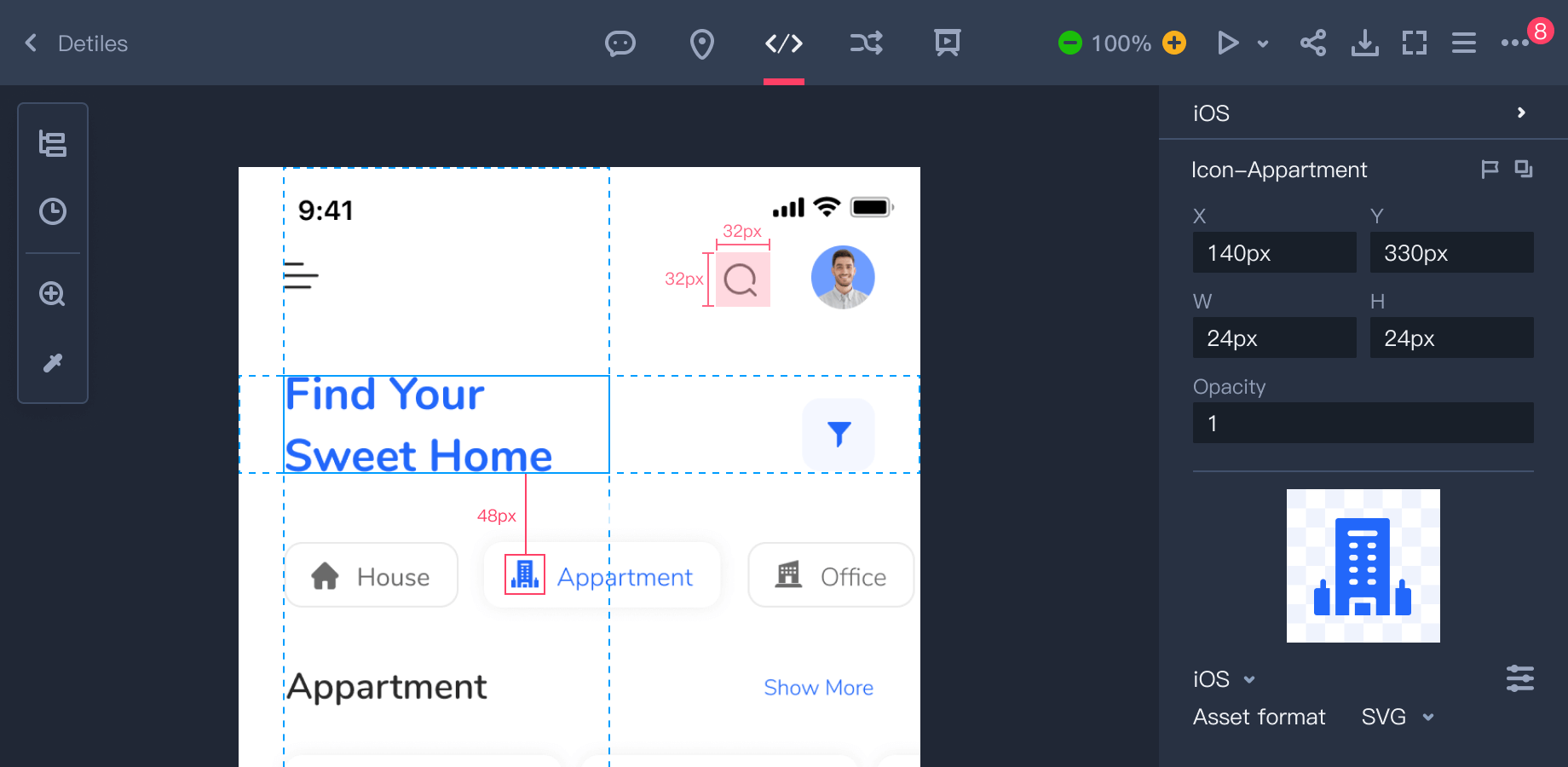The height and width of the screenshot is (767, 1568).
Task: Switch to the code inspect tab
Action: 784,43
